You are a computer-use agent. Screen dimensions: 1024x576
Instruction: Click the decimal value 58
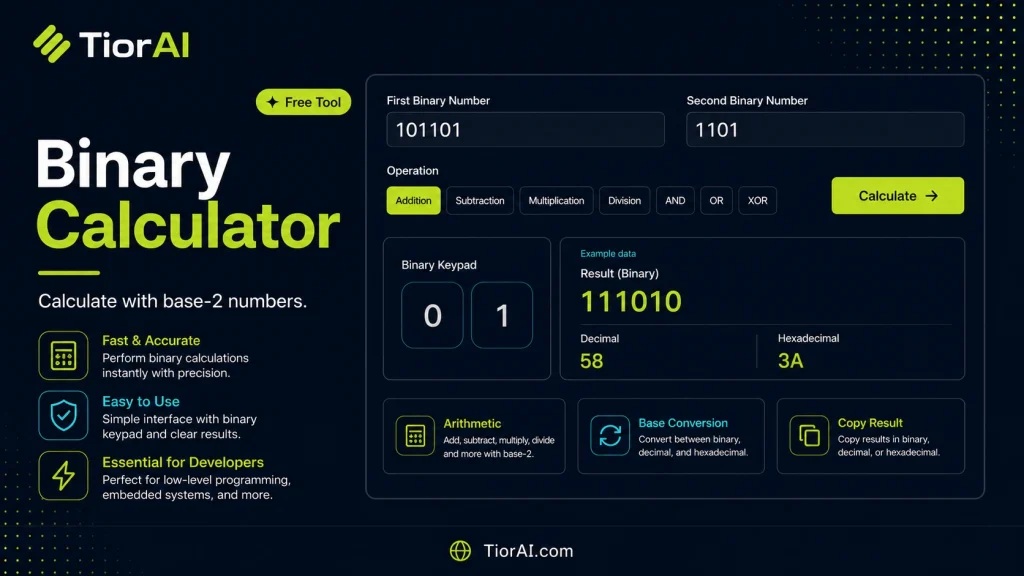pos(592,360)
